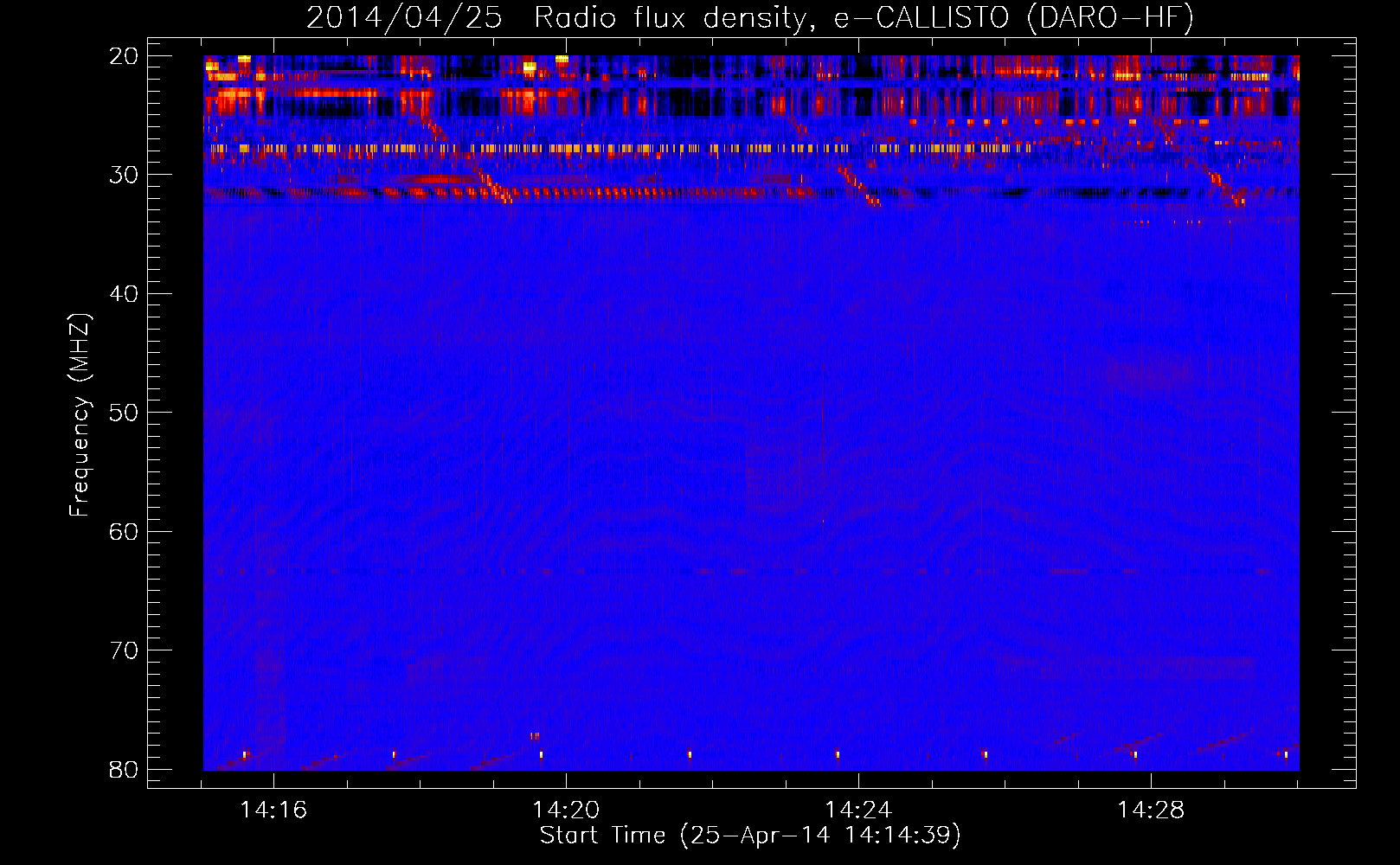
Task: Click the 80 frequency tick label
Action: (x=124, y=769)
